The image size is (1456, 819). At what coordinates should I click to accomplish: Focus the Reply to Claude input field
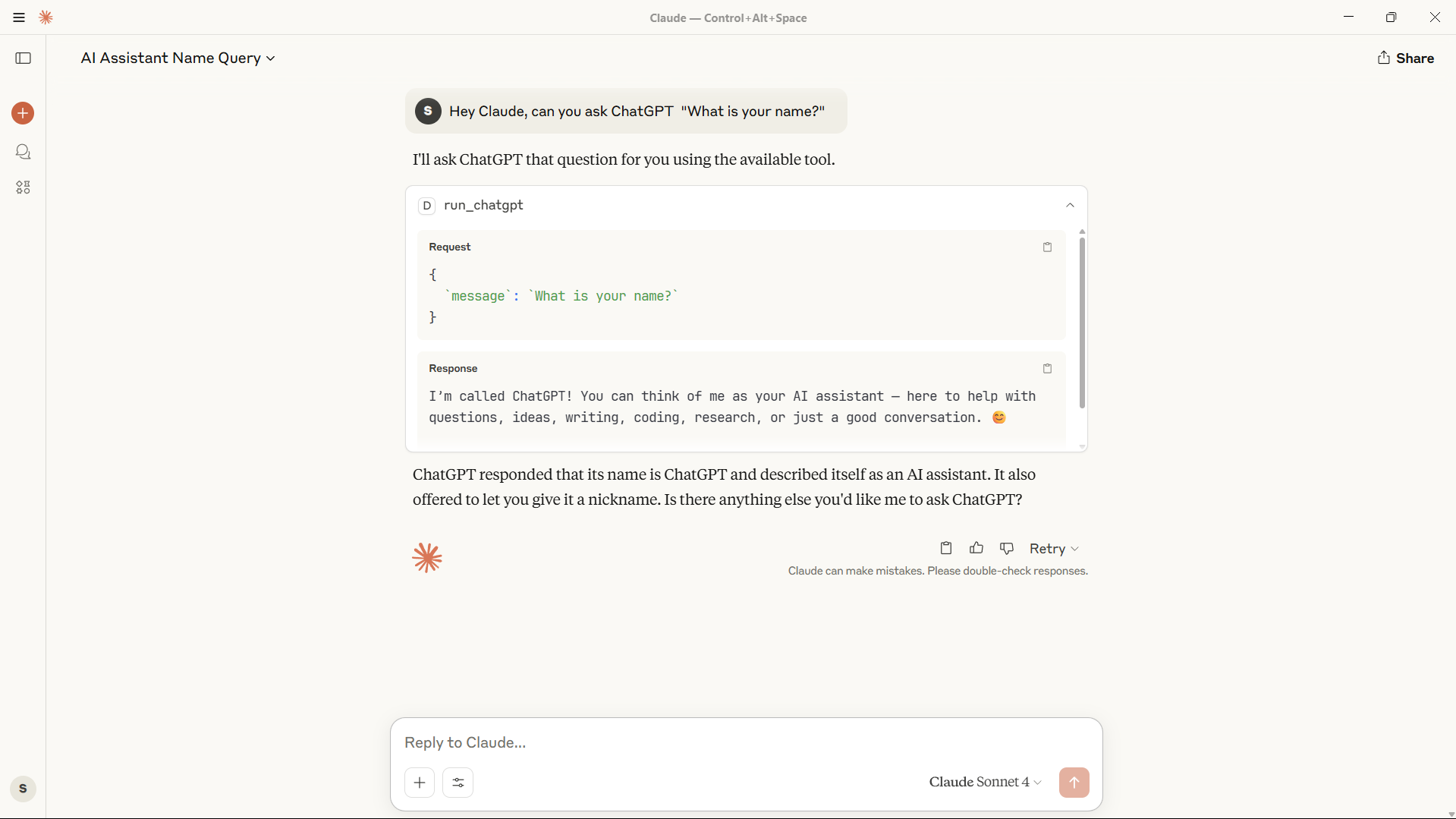pyautogui.click(x=747, y=742)
